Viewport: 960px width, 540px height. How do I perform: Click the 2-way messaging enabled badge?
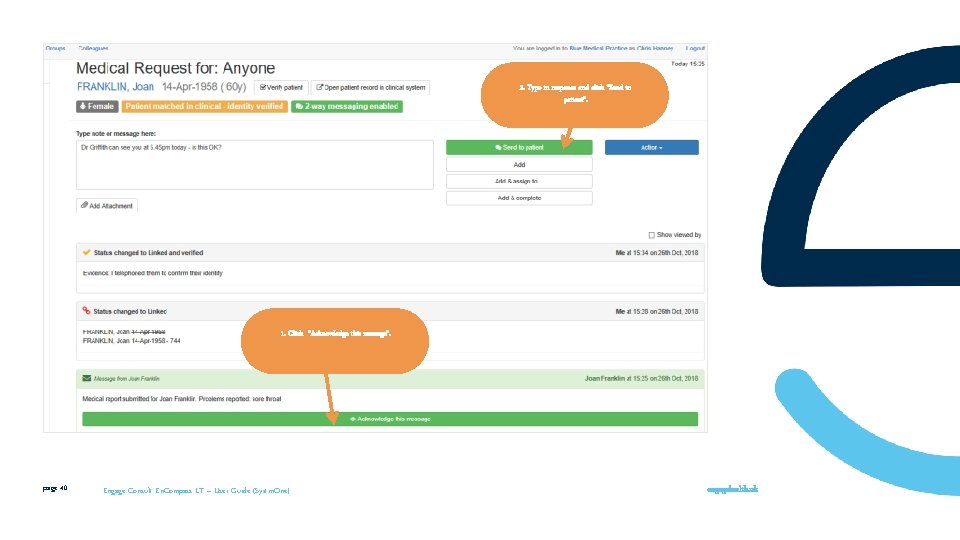pos(347,107)
